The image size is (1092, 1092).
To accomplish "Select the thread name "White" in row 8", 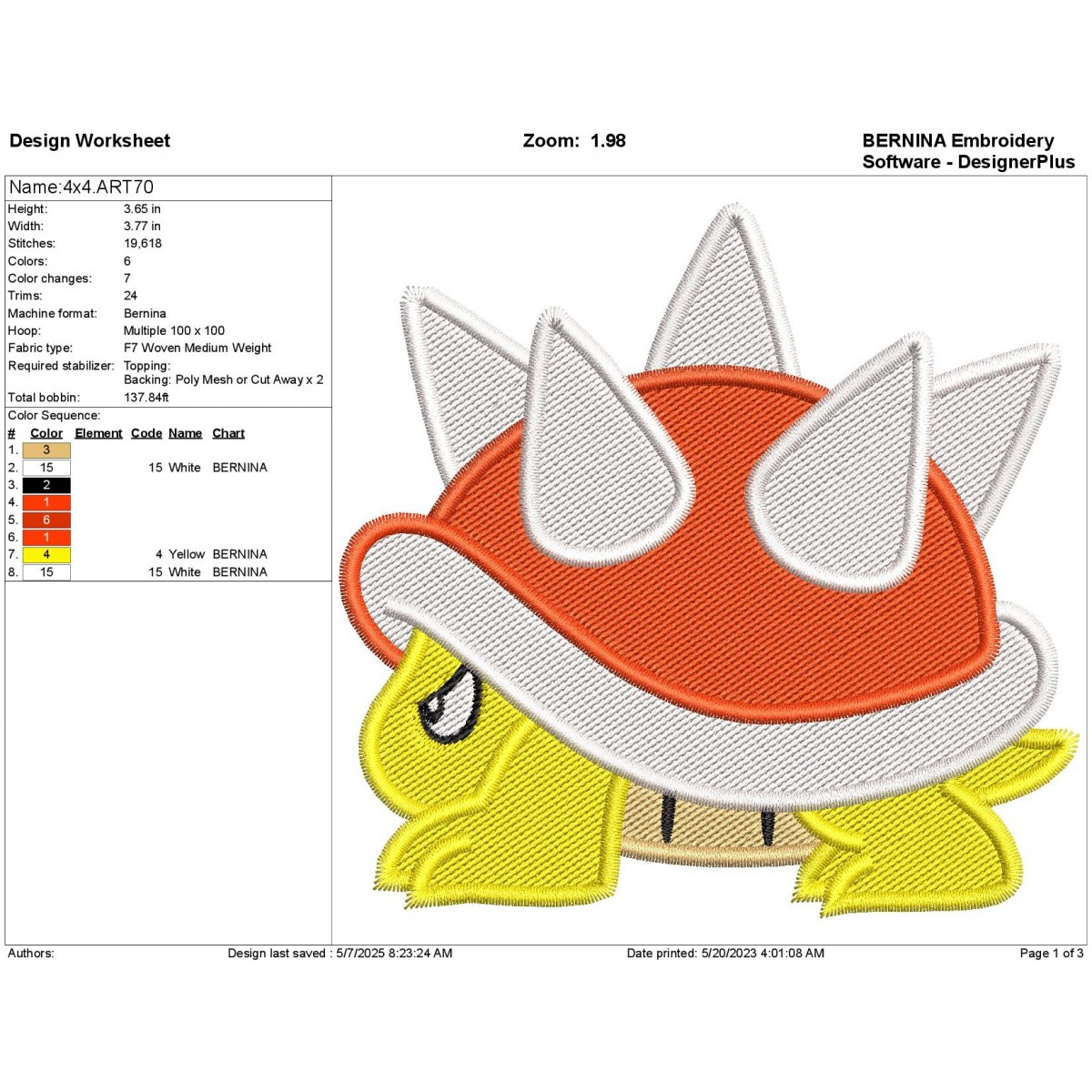I will (x=185, y=572).
